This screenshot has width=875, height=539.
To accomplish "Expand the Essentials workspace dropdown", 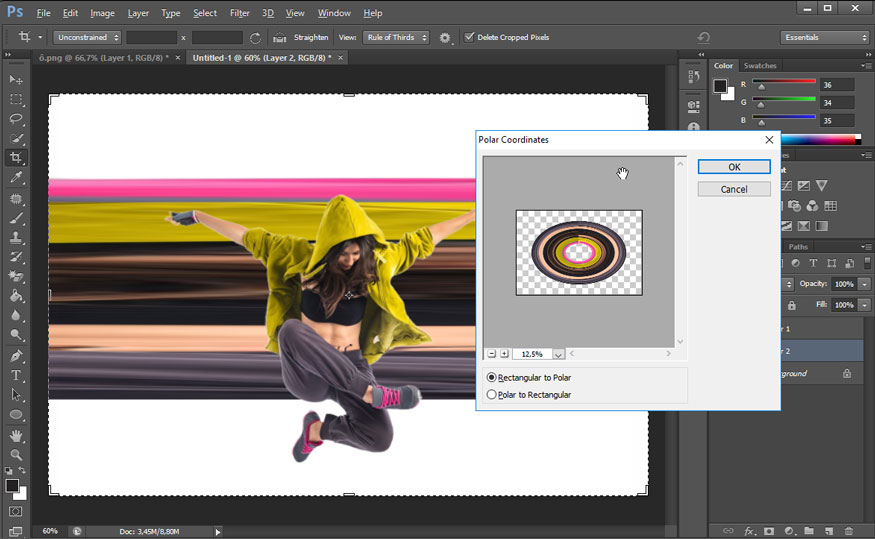I will tap(824, 38).
